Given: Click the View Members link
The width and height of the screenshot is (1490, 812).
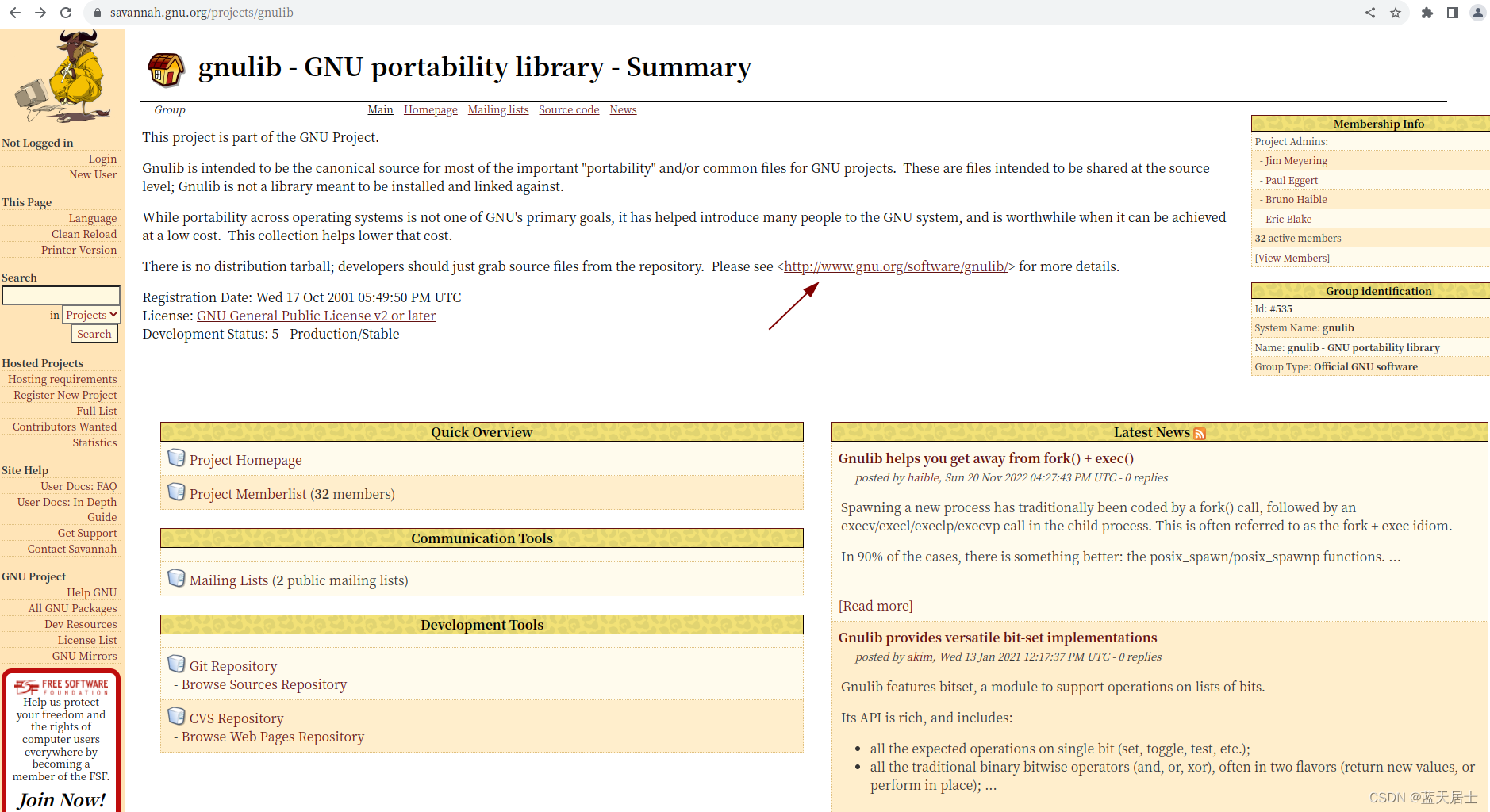Looking at the screenshot, I should 1292,258.
